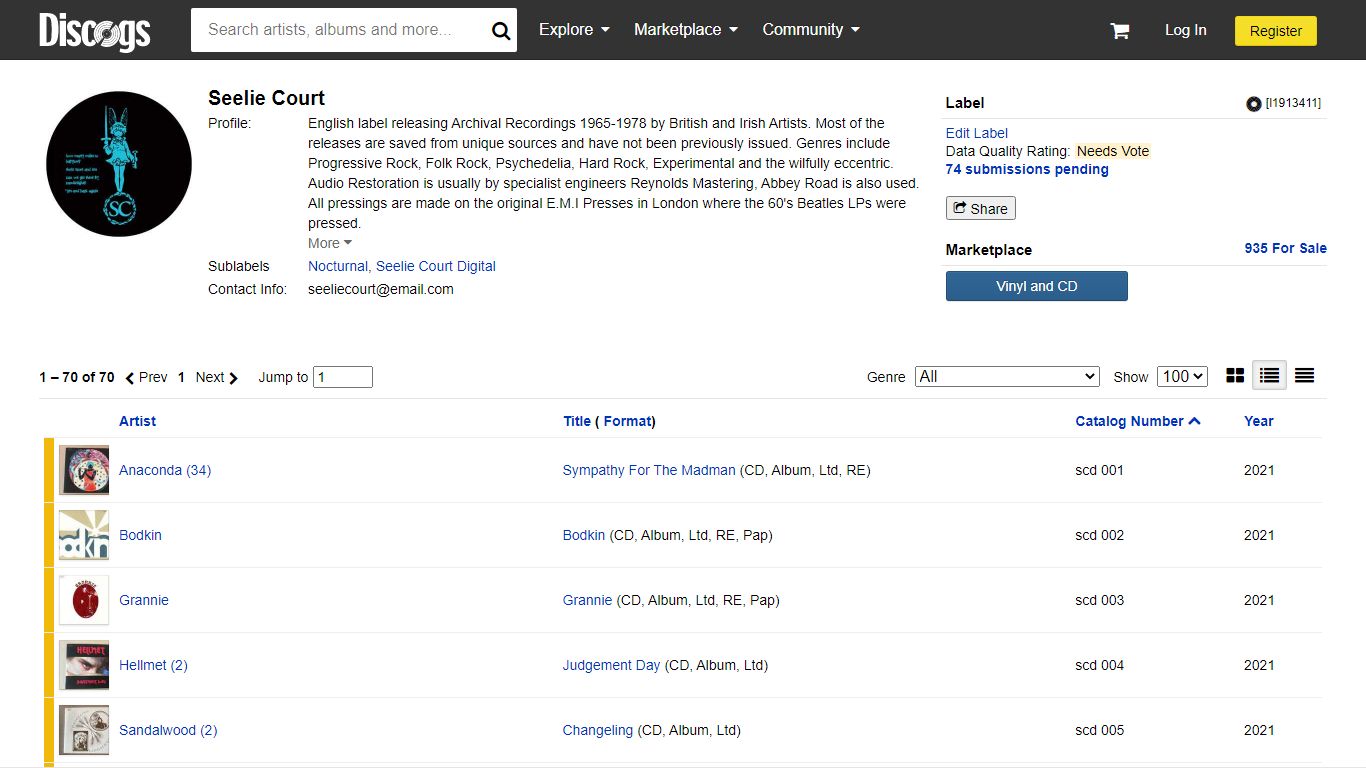Open the Grannie album cover thumbnail
Screen dimensions: 1366x768
point(84,600)
